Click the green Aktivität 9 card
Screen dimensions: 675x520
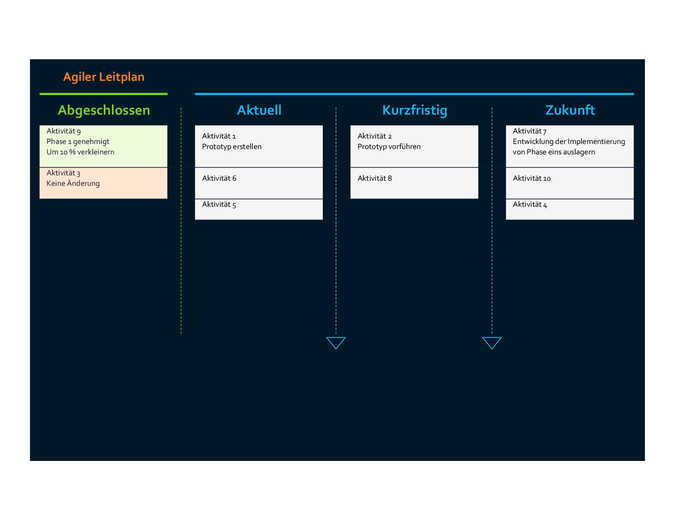point(103,146)
